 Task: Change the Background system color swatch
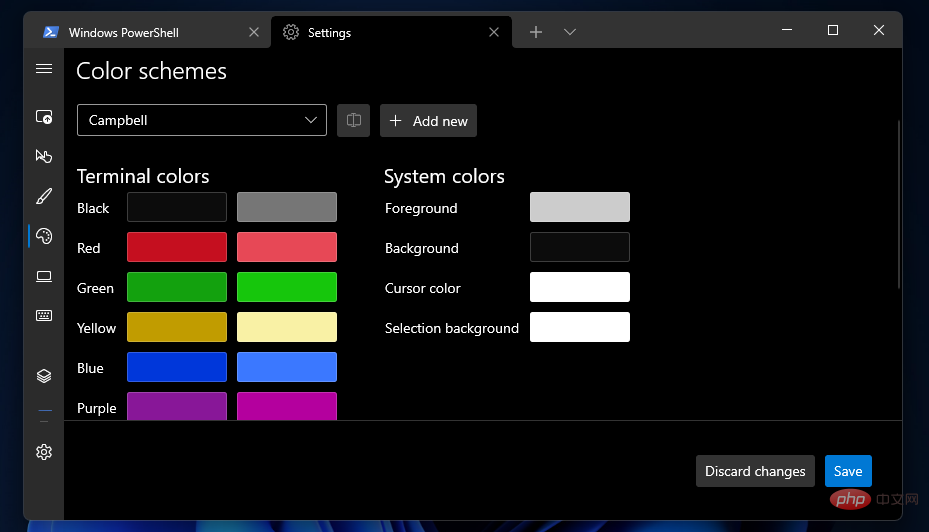[580, 247]
